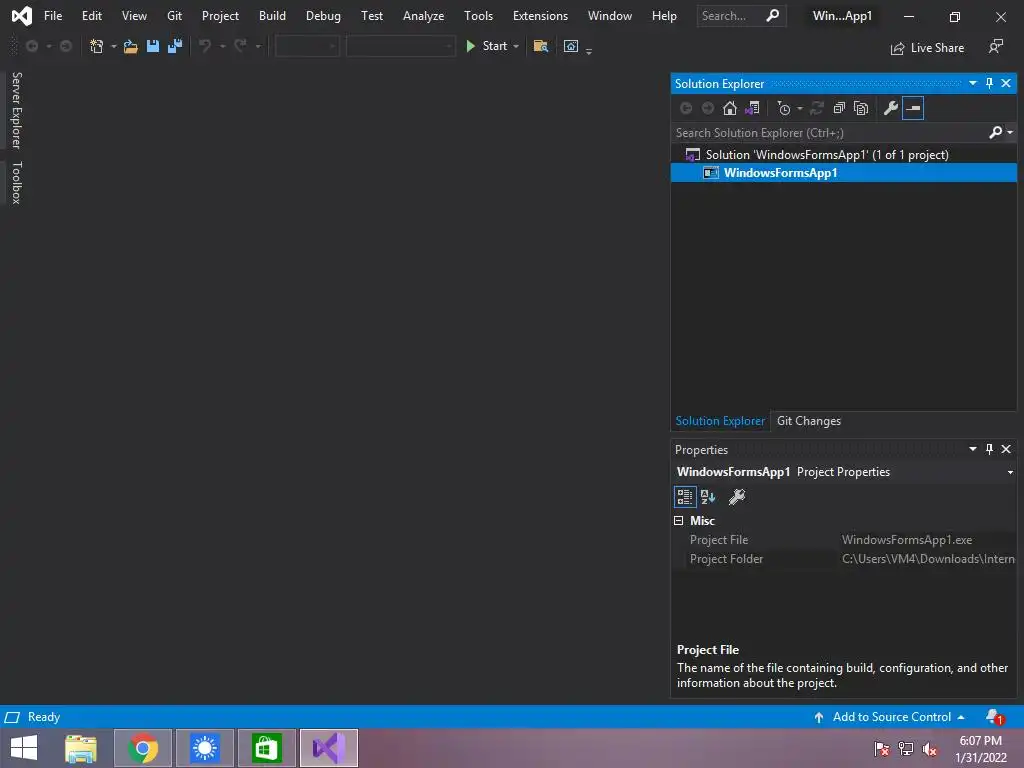The height and width of the screenshot is (768, 1024).
Task: Open Property Pages wrench icon in Properties
Action: [737, 497]
